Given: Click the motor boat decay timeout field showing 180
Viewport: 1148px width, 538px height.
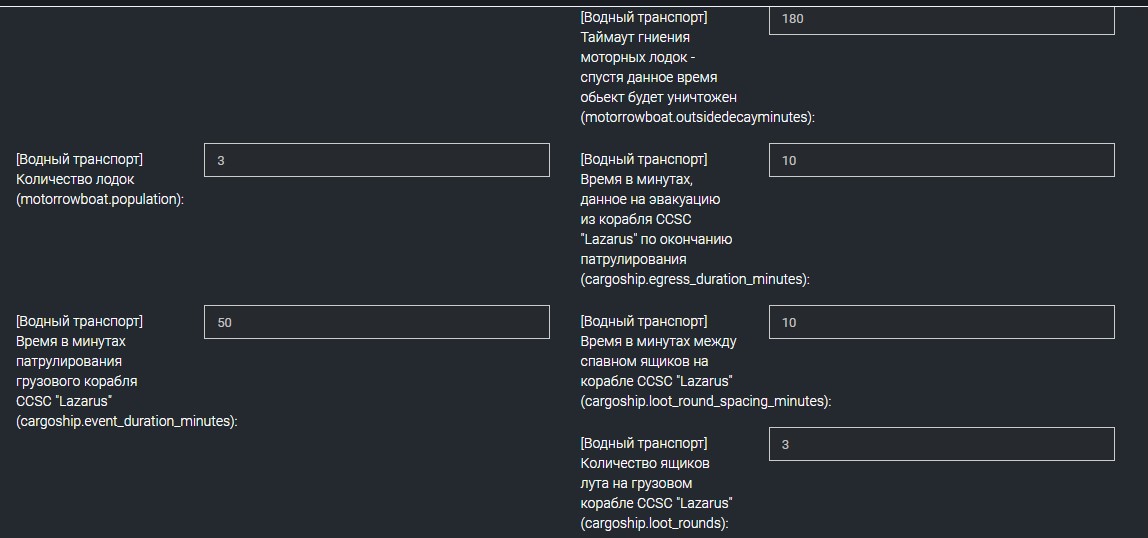Looking at the screenshot, I should coord(940,19).
